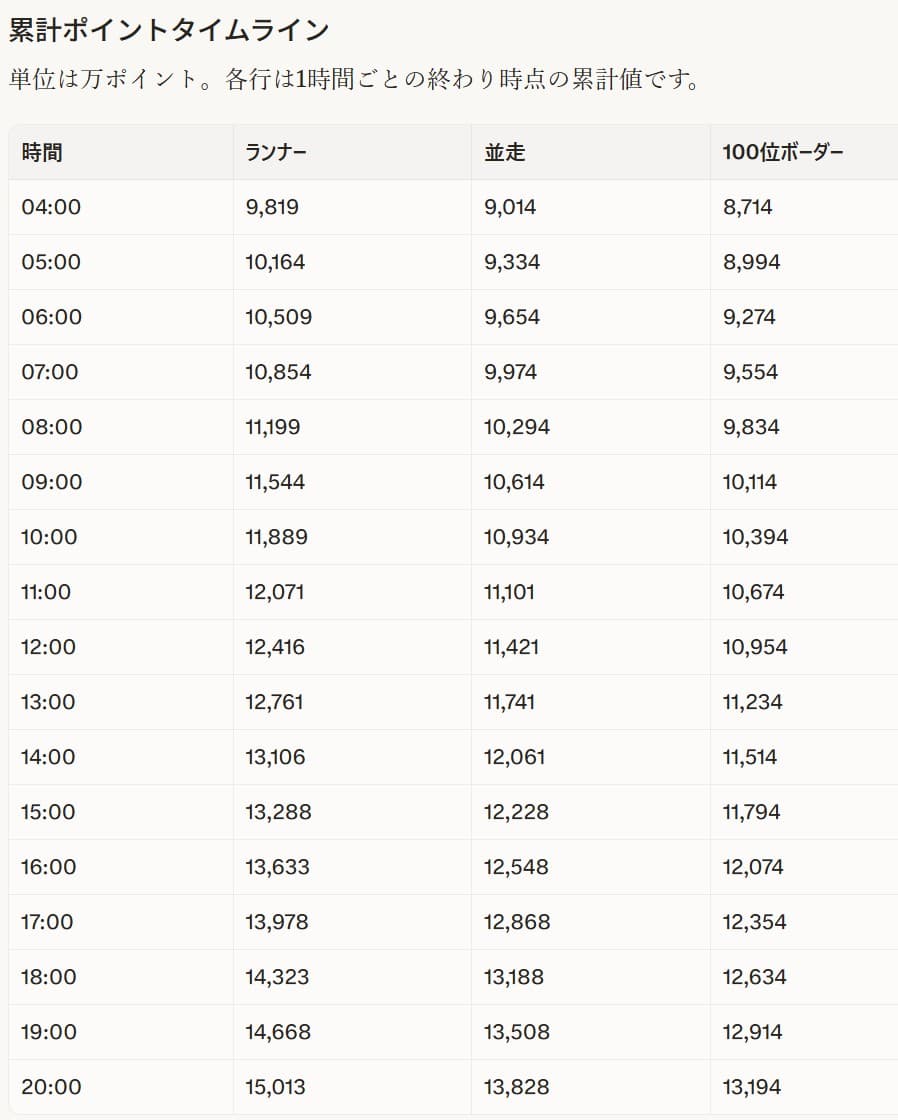Screen dimensions: 898x1120
Task: Click the border value 9,554
Action: 750,373
